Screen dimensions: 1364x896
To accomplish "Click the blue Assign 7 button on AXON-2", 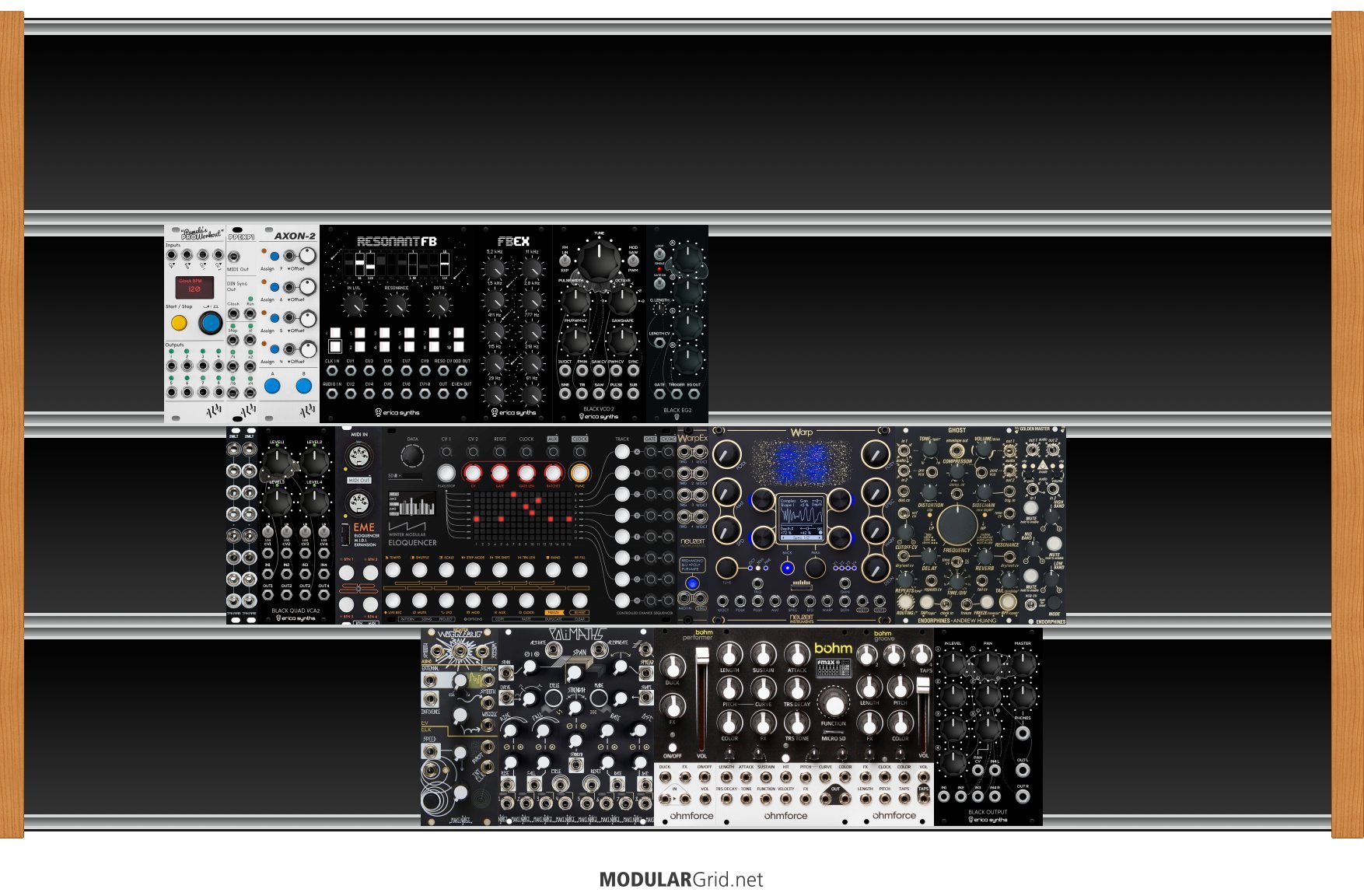I will pos(275,256).
